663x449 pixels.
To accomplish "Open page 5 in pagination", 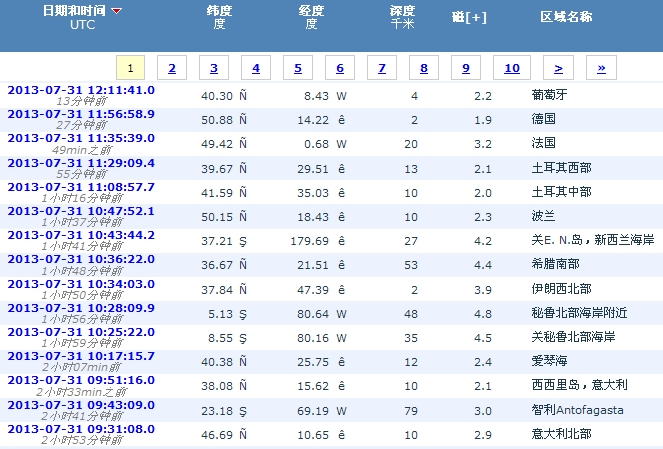I will tap(298, 68).
